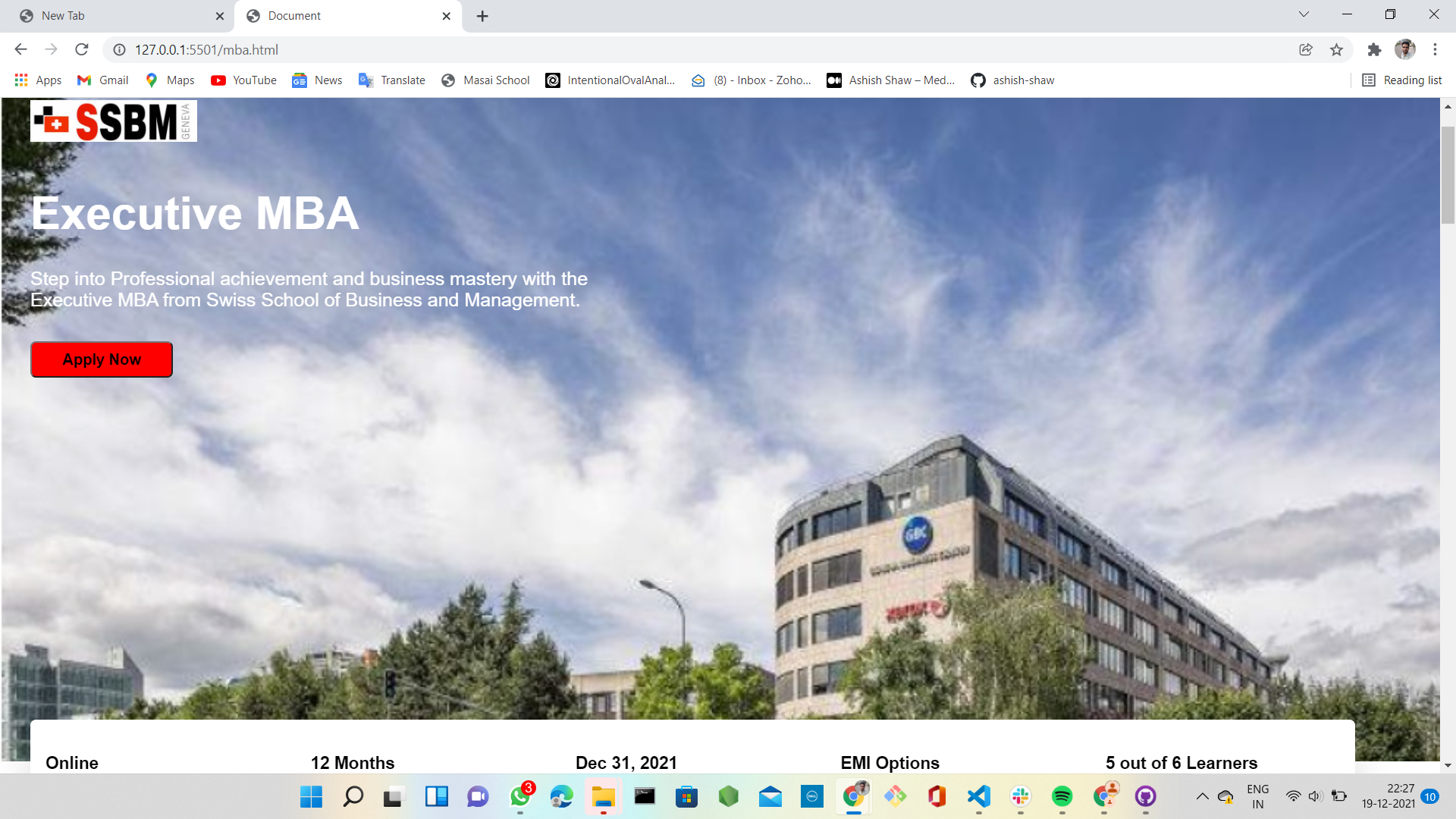Open the Reading list panel
1456x819 pixels.
point(1402,80)
